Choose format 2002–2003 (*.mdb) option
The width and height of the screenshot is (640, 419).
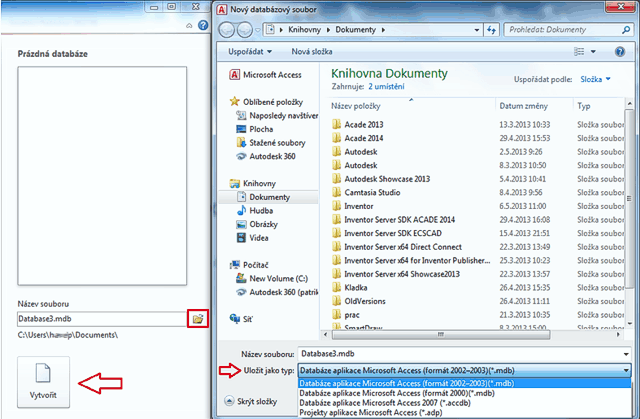point(464,384)
